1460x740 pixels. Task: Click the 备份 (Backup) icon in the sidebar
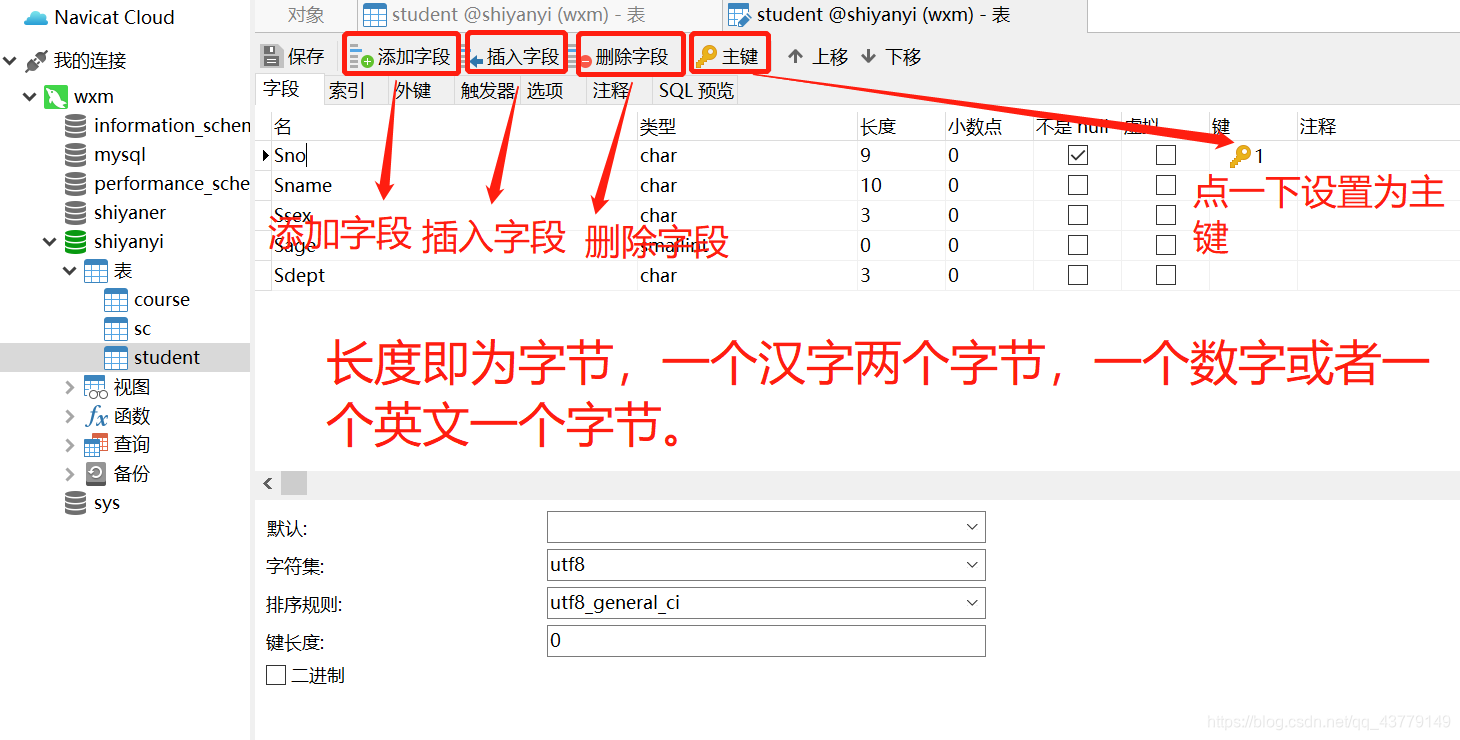94,473
